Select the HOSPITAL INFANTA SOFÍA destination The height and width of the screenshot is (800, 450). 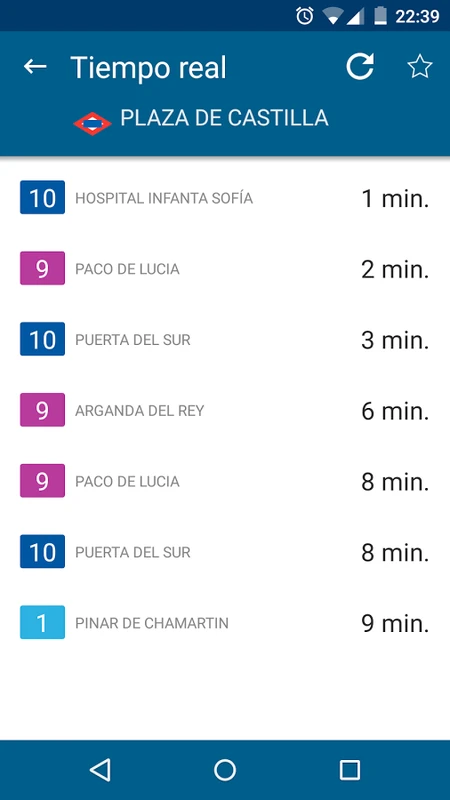click(164, 198)
